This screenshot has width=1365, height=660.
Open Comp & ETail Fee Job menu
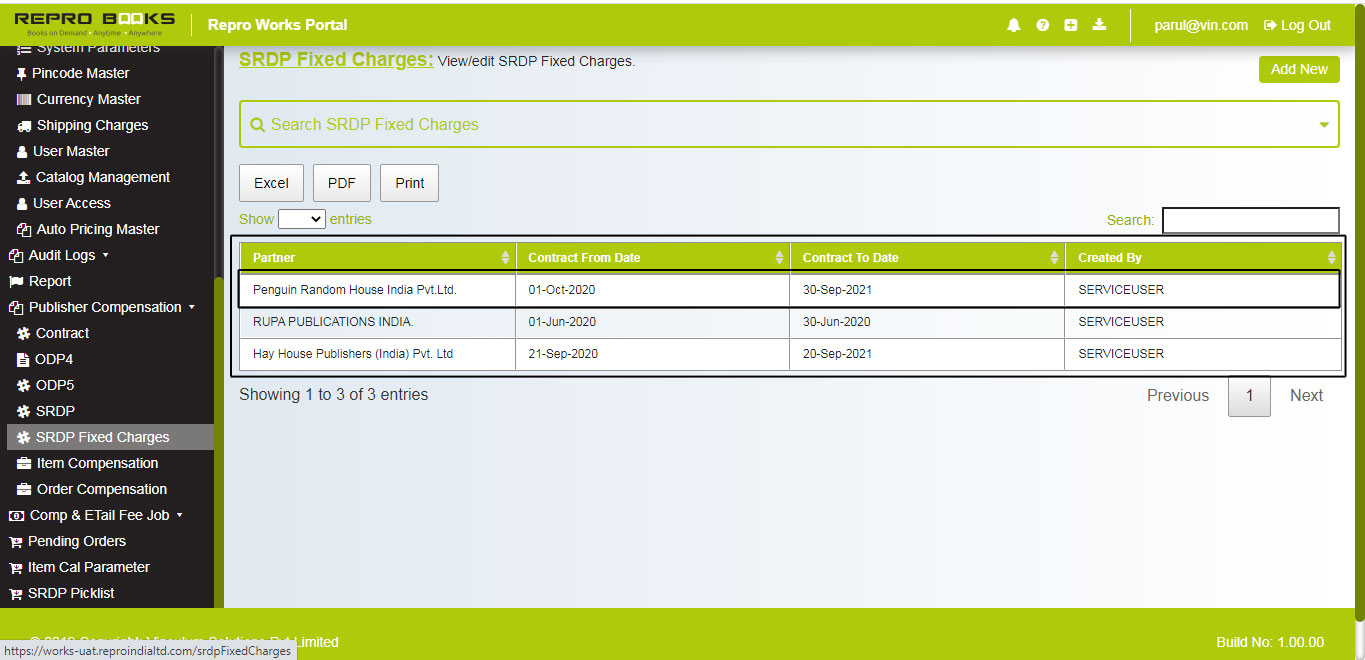point(94,515)
